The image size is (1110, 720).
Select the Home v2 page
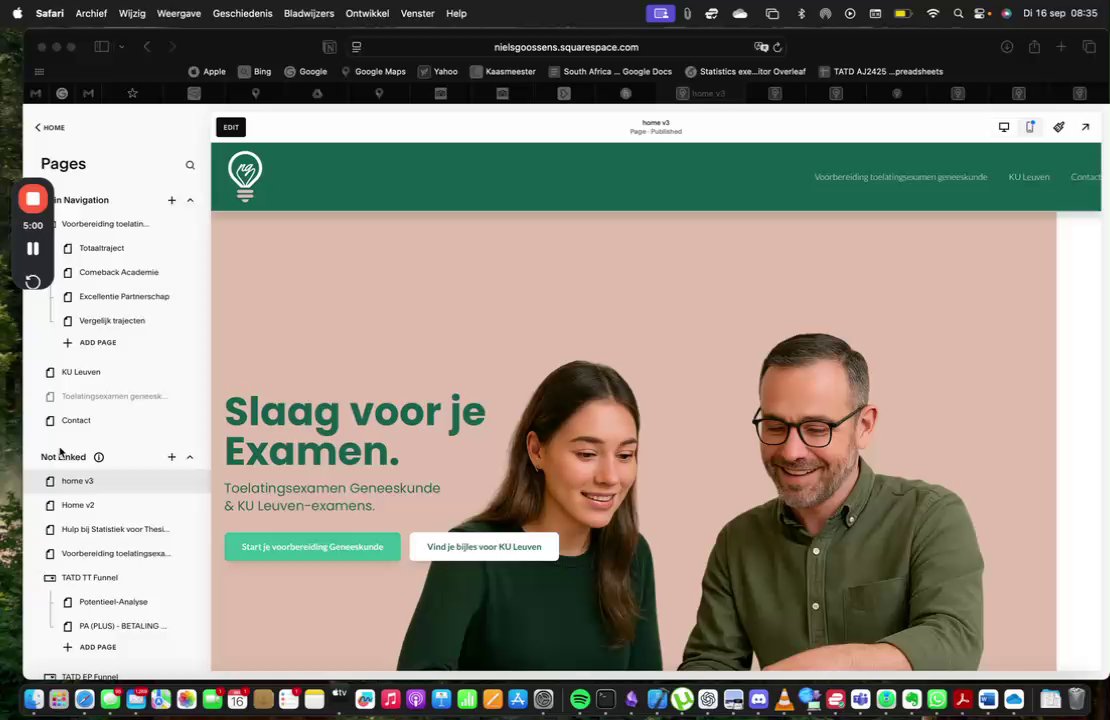(x=77, y=505)
